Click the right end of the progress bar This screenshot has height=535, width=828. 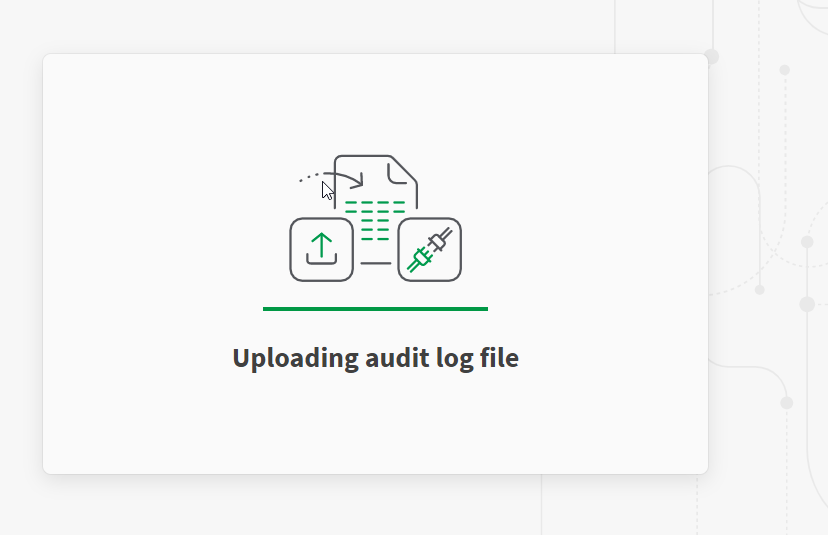(485, 309)
